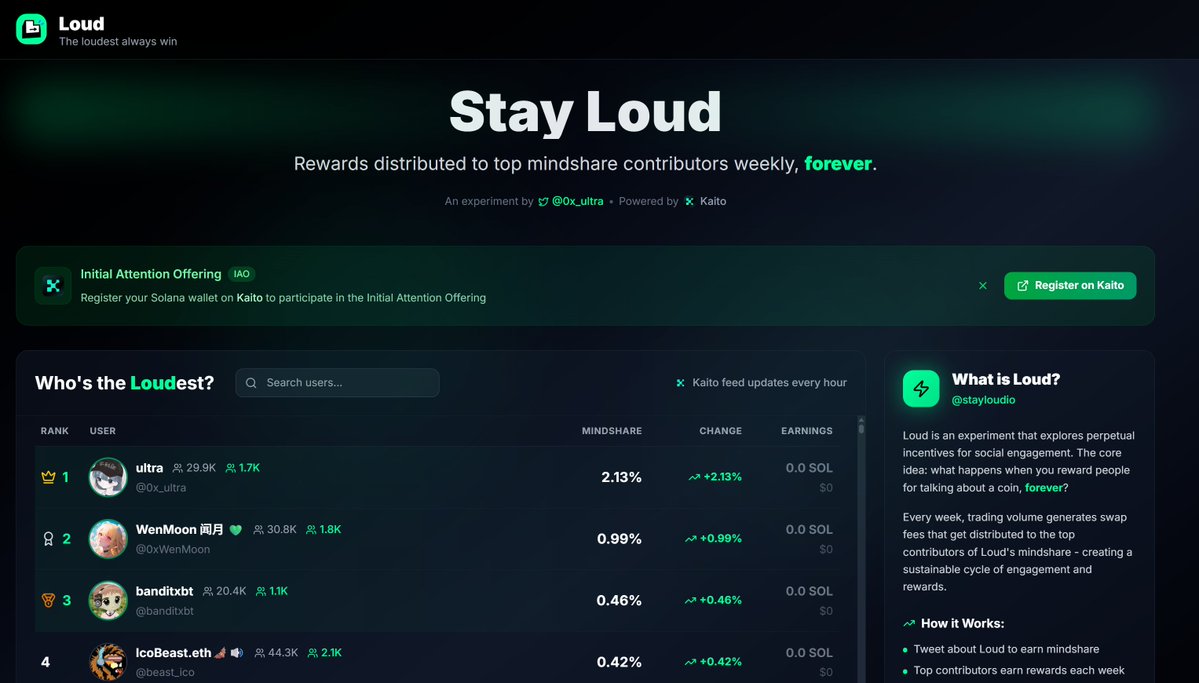Viewport: 1199px width, 683px height.
Task: Open IcoBeast.eth's avatar thumbnail
Action: (x=108, y=662)
